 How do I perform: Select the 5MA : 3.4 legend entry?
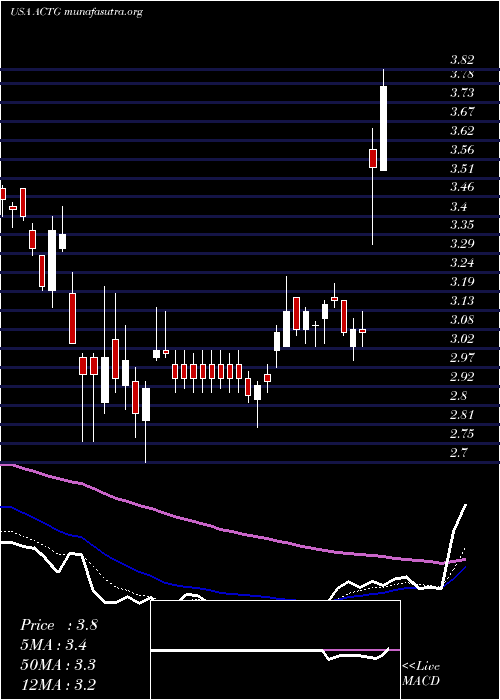(x=54, y=645)
